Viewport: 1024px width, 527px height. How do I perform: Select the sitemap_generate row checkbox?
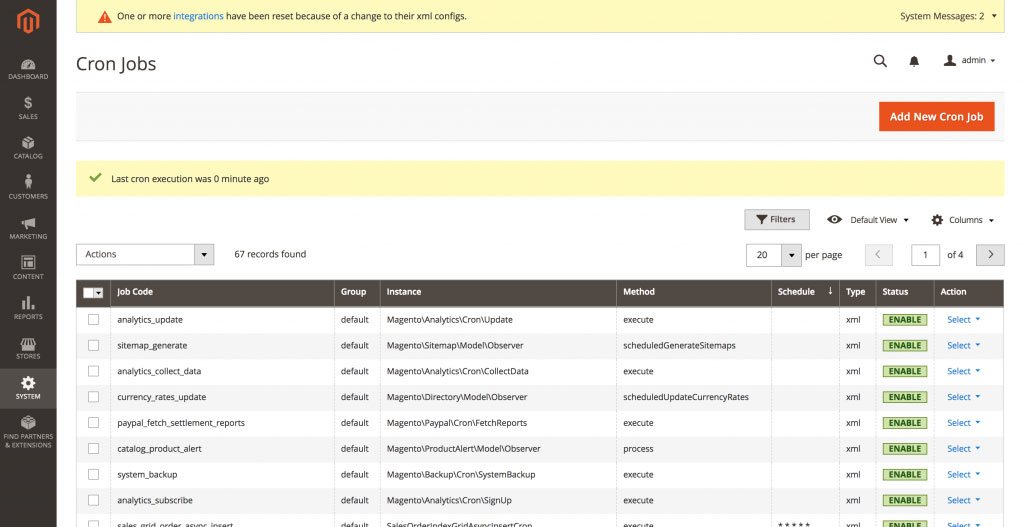coord(94,345)
